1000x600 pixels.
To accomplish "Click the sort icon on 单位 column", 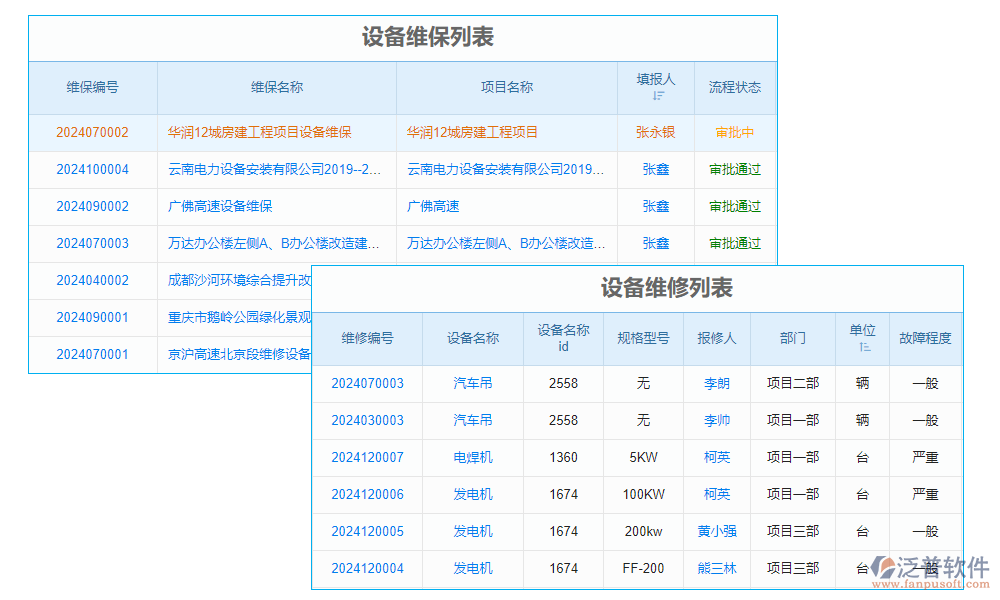I will click(x=862, y=347).
